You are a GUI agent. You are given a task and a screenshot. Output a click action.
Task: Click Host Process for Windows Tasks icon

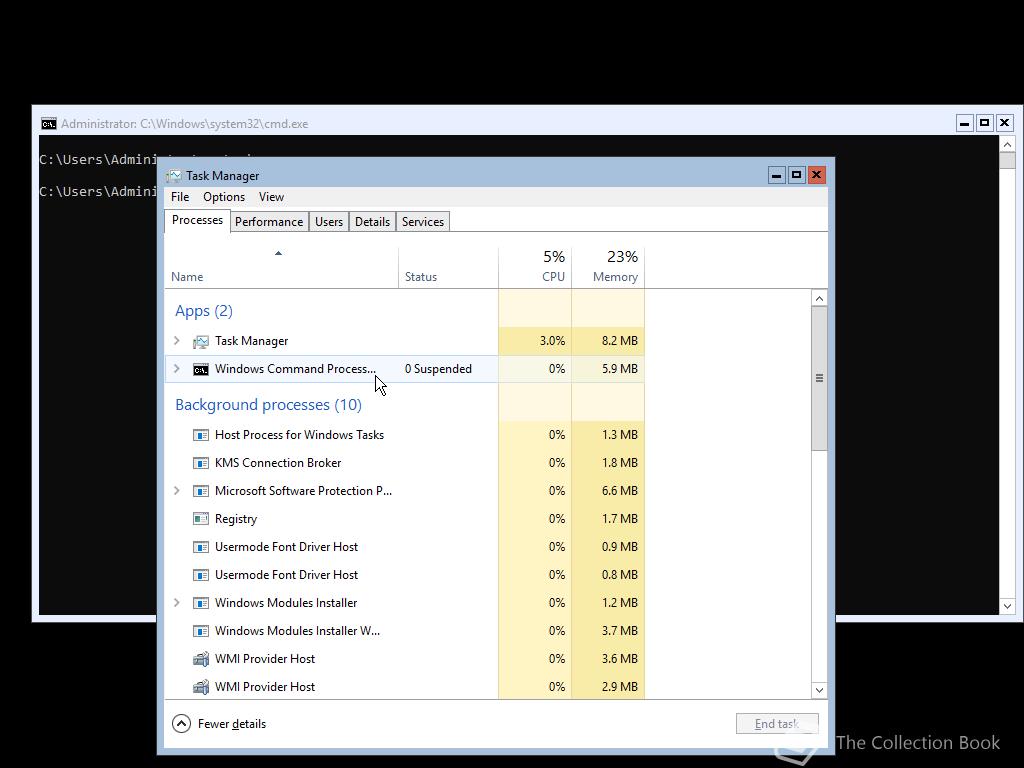pyautogui.click(x=200, y=435)
